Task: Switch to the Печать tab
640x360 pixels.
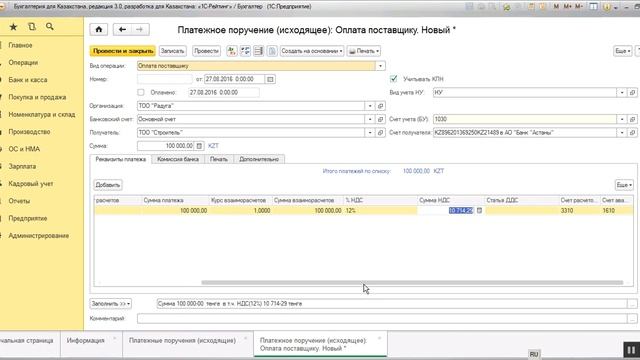Action: [x=219, y=159]
